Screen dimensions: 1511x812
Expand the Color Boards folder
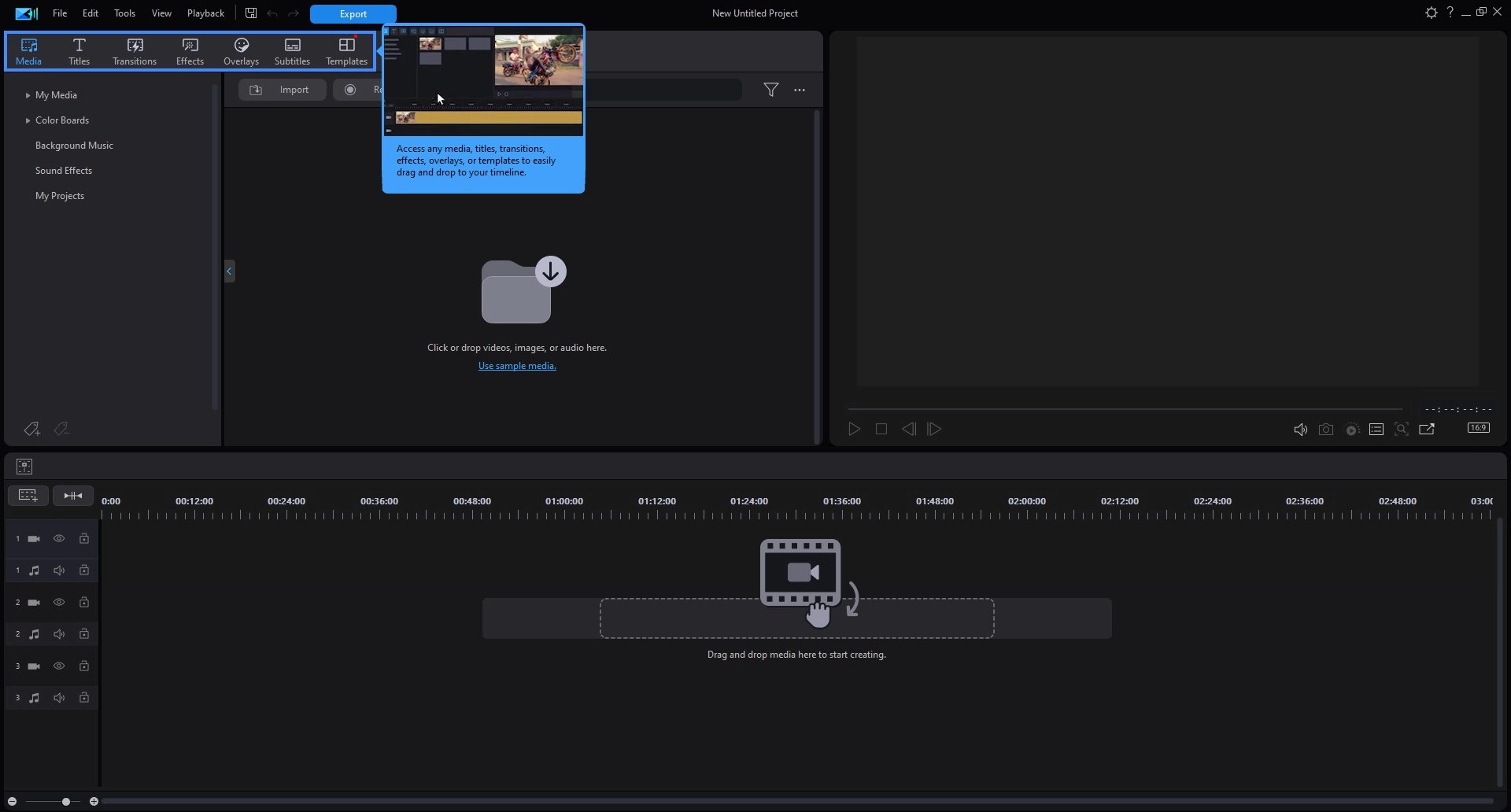[28, 120]
